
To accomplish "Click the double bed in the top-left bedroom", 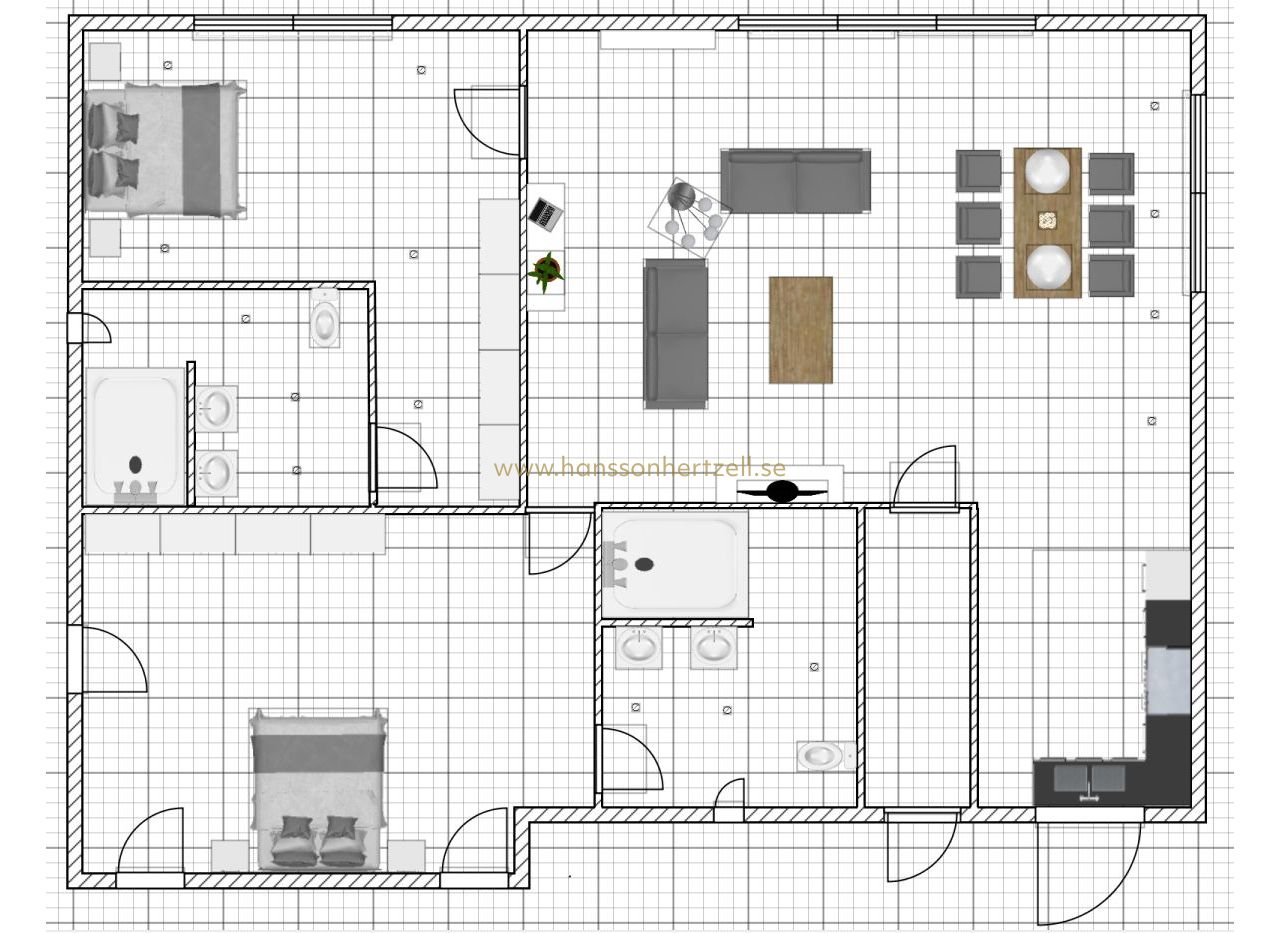I will pyautogui.click(x=165, y=148).
